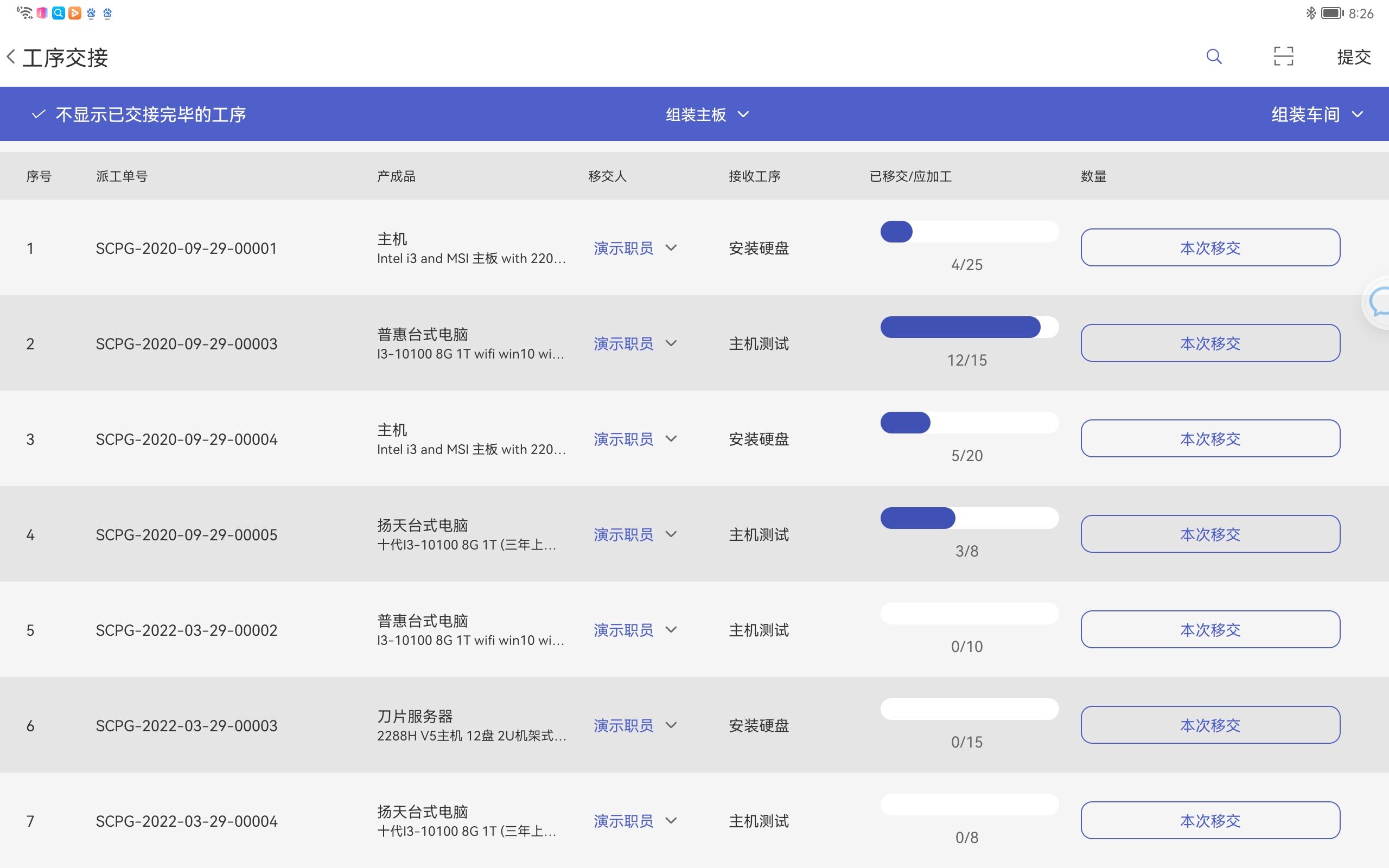Click 本次移交 for order SCPG-2020-09-29-00003
Screen dimensions: 1389x868
coord(1210,343)
